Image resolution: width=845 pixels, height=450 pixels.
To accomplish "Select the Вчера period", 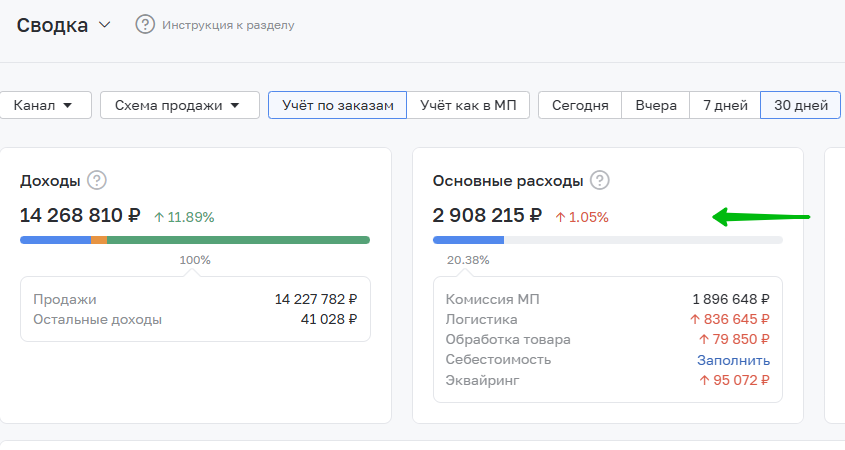I will pyautogui.click(x=655, y=105).
